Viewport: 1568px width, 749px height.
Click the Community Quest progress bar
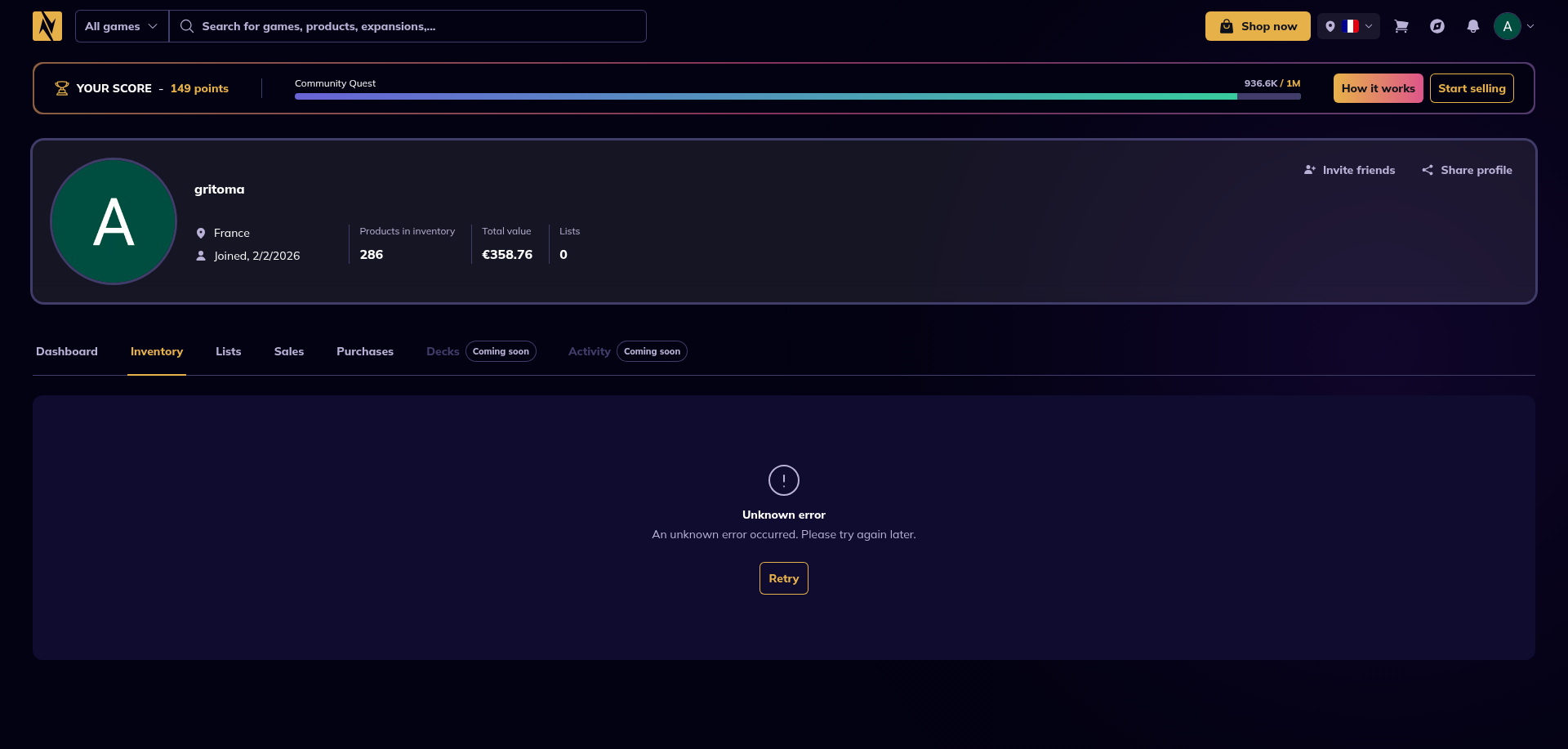click(797, 96)
